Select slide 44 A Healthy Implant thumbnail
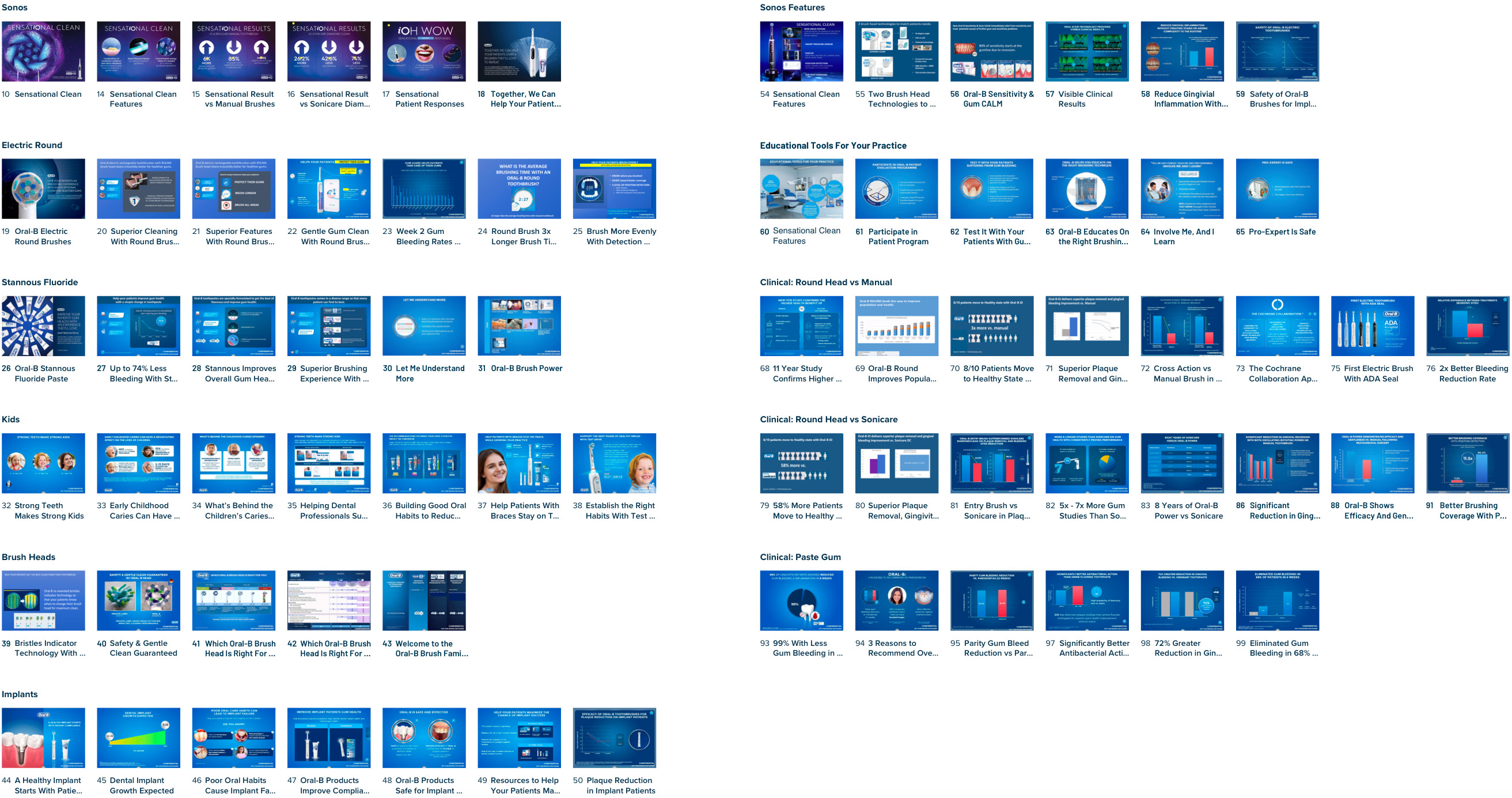This screenshot has height=798, width=1512. (x=43, y=738)
